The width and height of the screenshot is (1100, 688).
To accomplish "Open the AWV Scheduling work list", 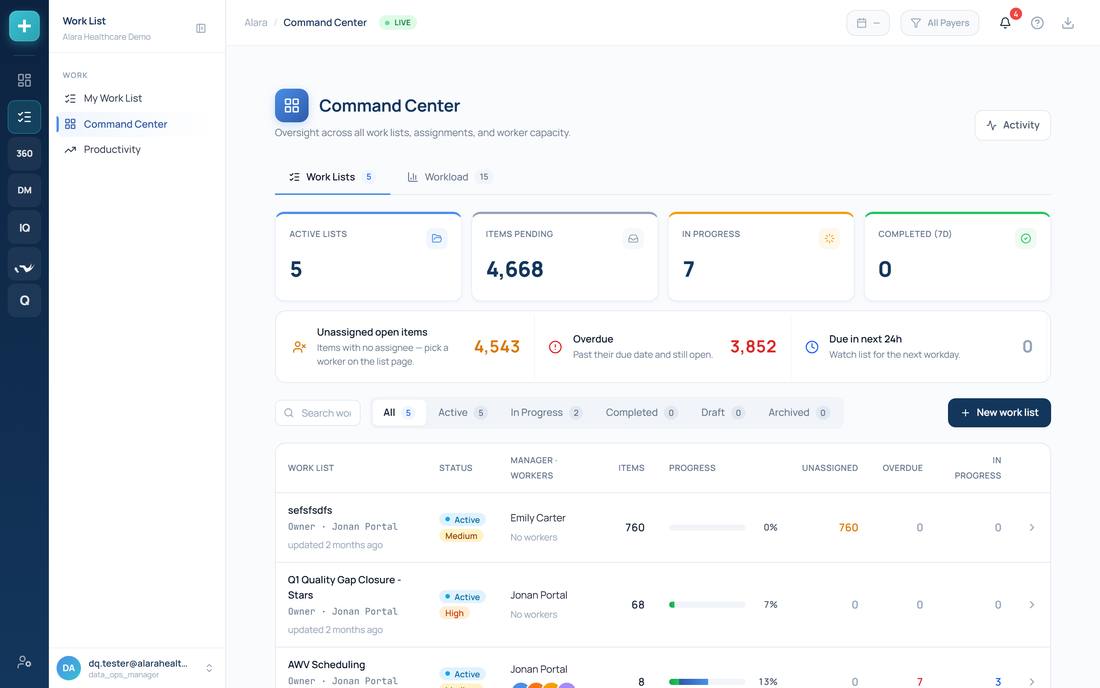I will pyautogui.click(x=326, y=664).
